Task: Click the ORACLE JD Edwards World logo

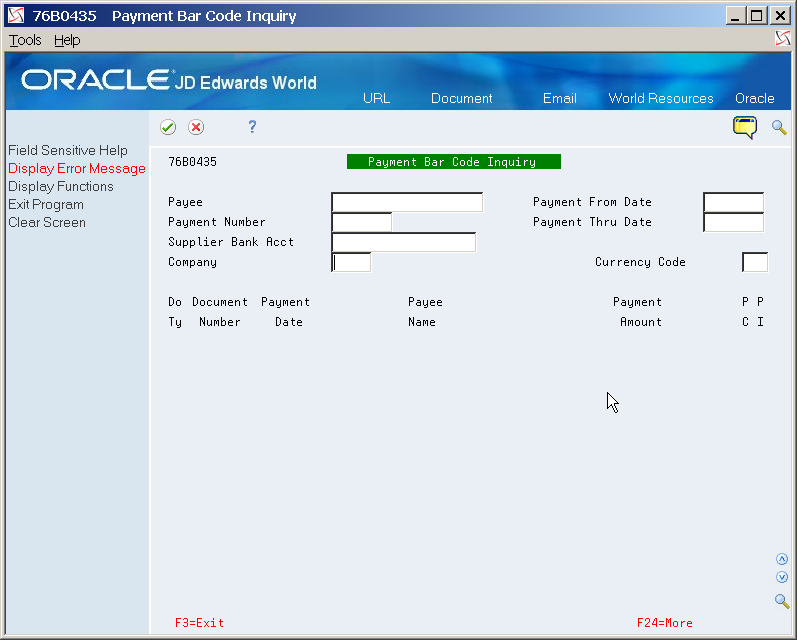Action: tap(169, 80)
